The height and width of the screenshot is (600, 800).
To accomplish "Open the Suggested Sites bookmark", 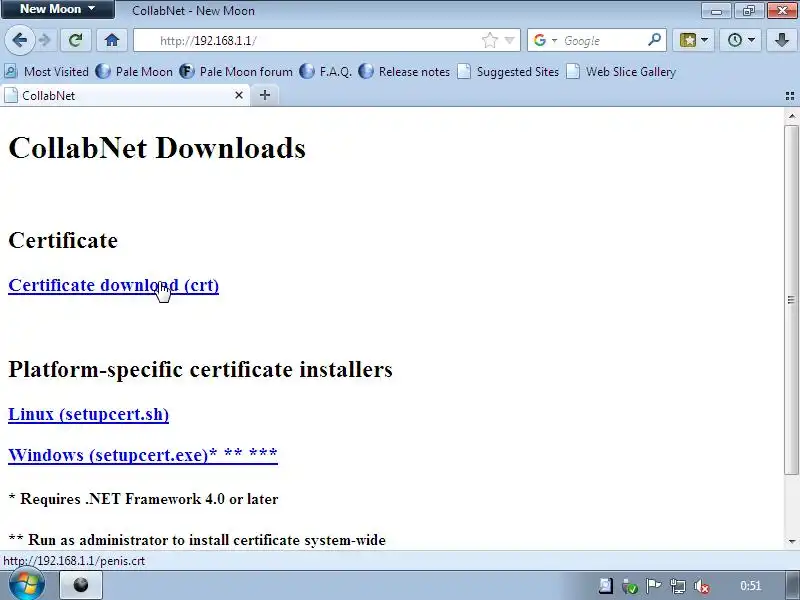I will (x=508, y=71).
